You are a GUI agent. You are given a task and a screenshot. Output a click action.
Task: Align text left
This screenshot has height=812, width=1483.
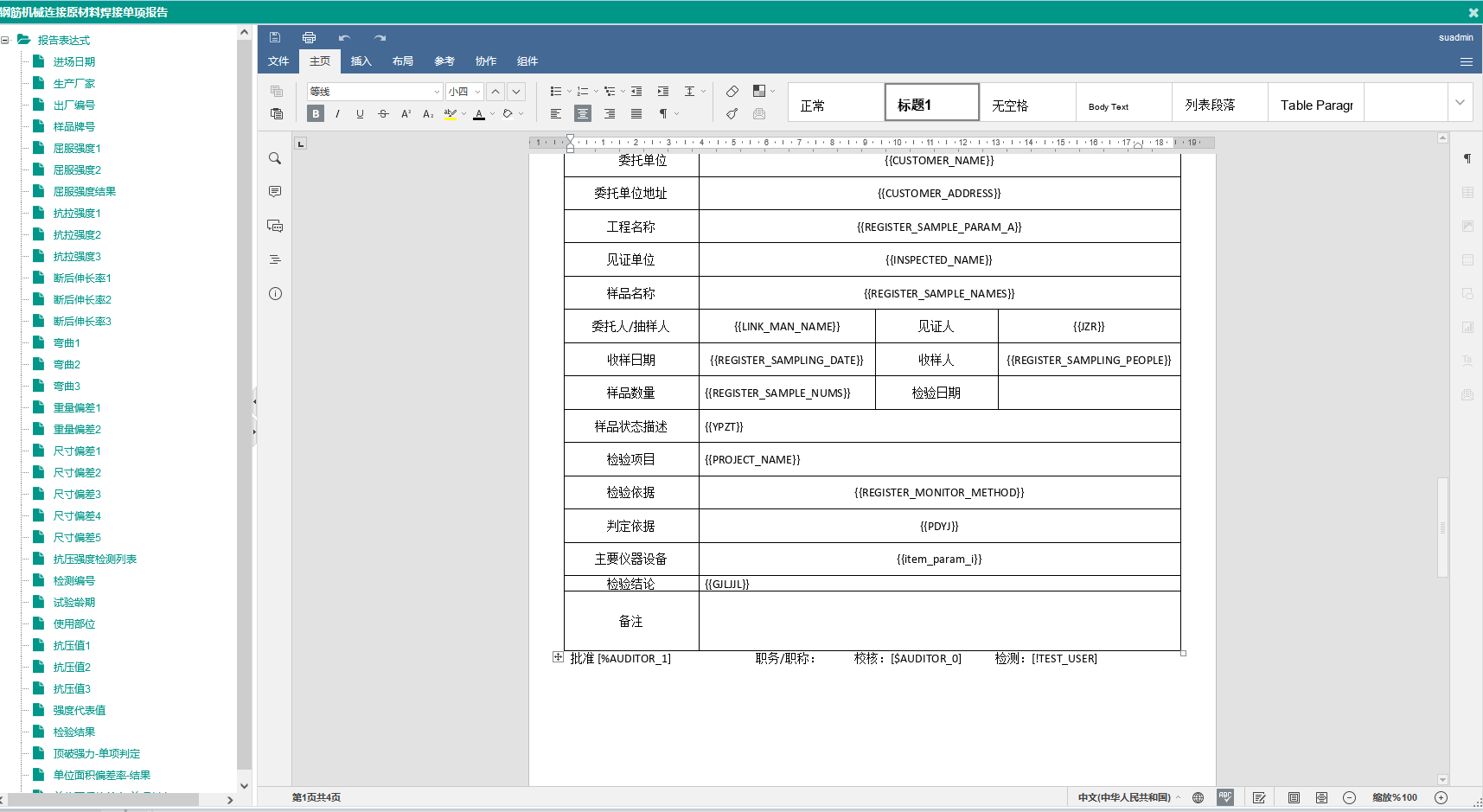pos(556,113)
